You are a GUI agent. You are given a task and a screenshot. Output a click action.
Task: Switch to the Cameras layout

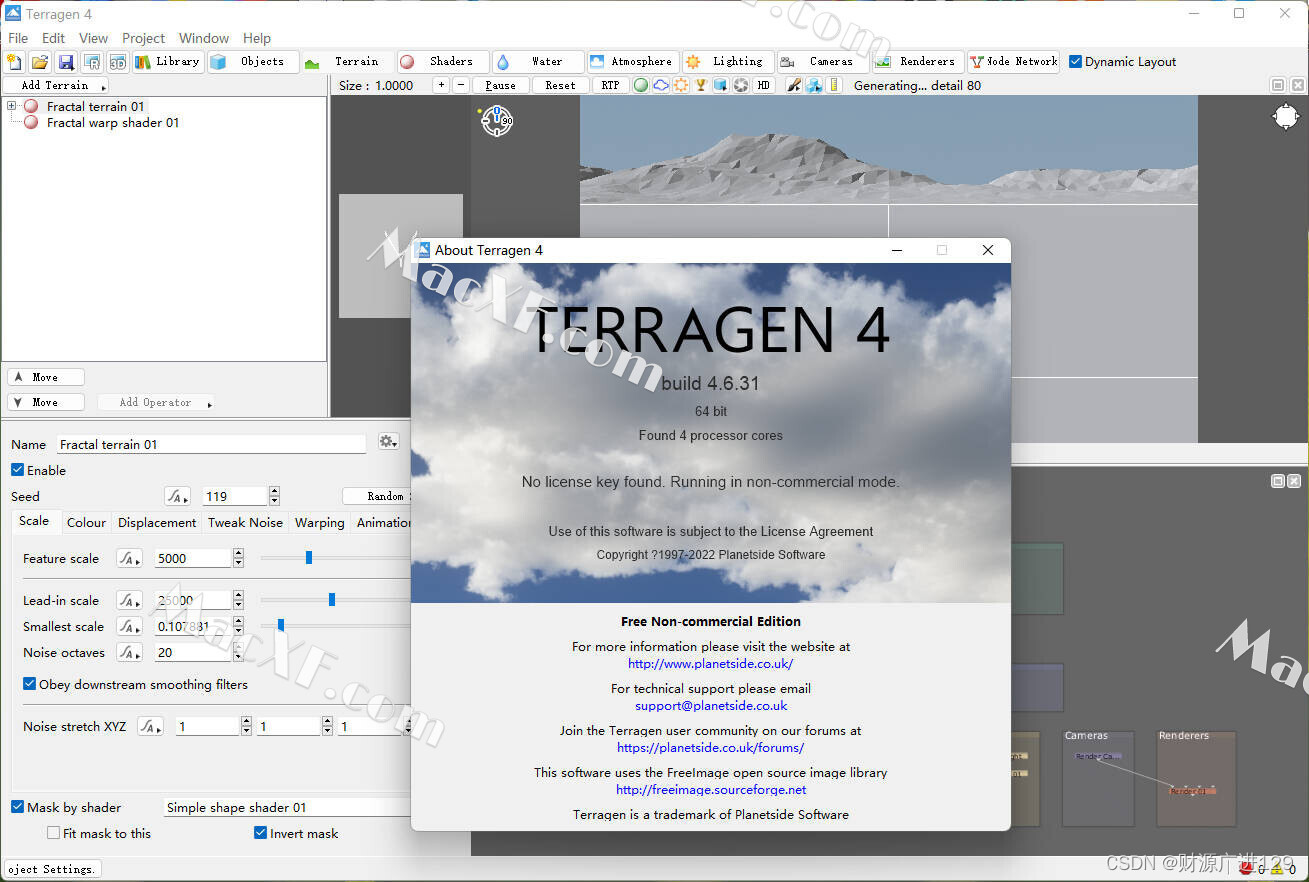click(x=822, y=62)
